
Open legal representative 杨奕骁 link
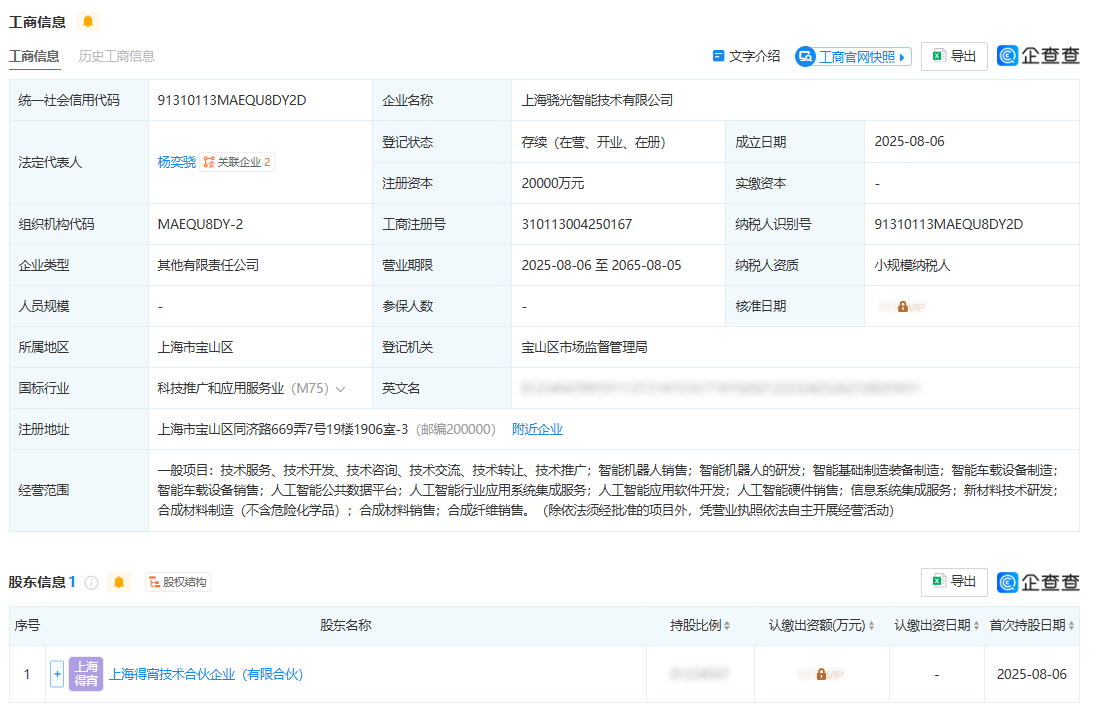coord(176,162)
